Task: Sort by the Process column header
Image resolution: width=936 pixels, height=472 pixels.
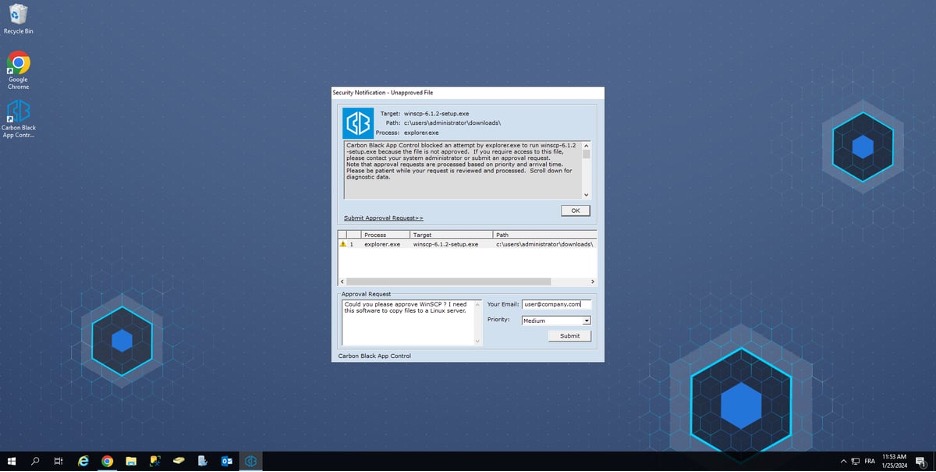Action: point(385,235)
